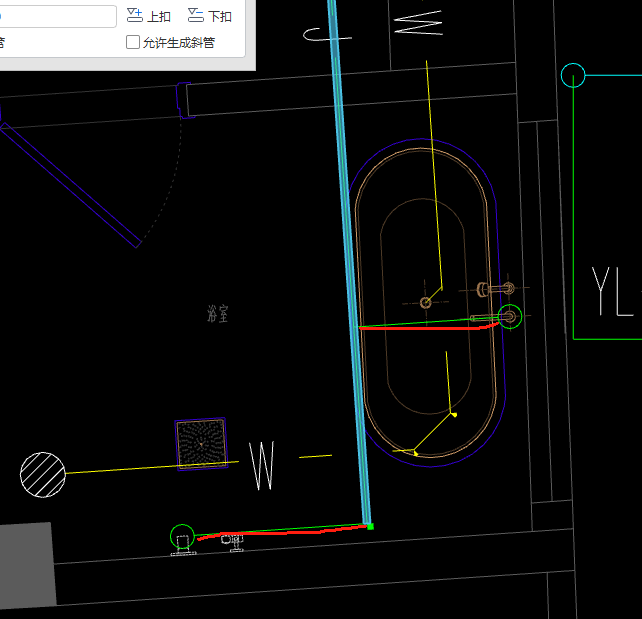Viewport: 642px width, 619px height.
Task: Select the bathtub drain circle symbol
Action: 425,303
